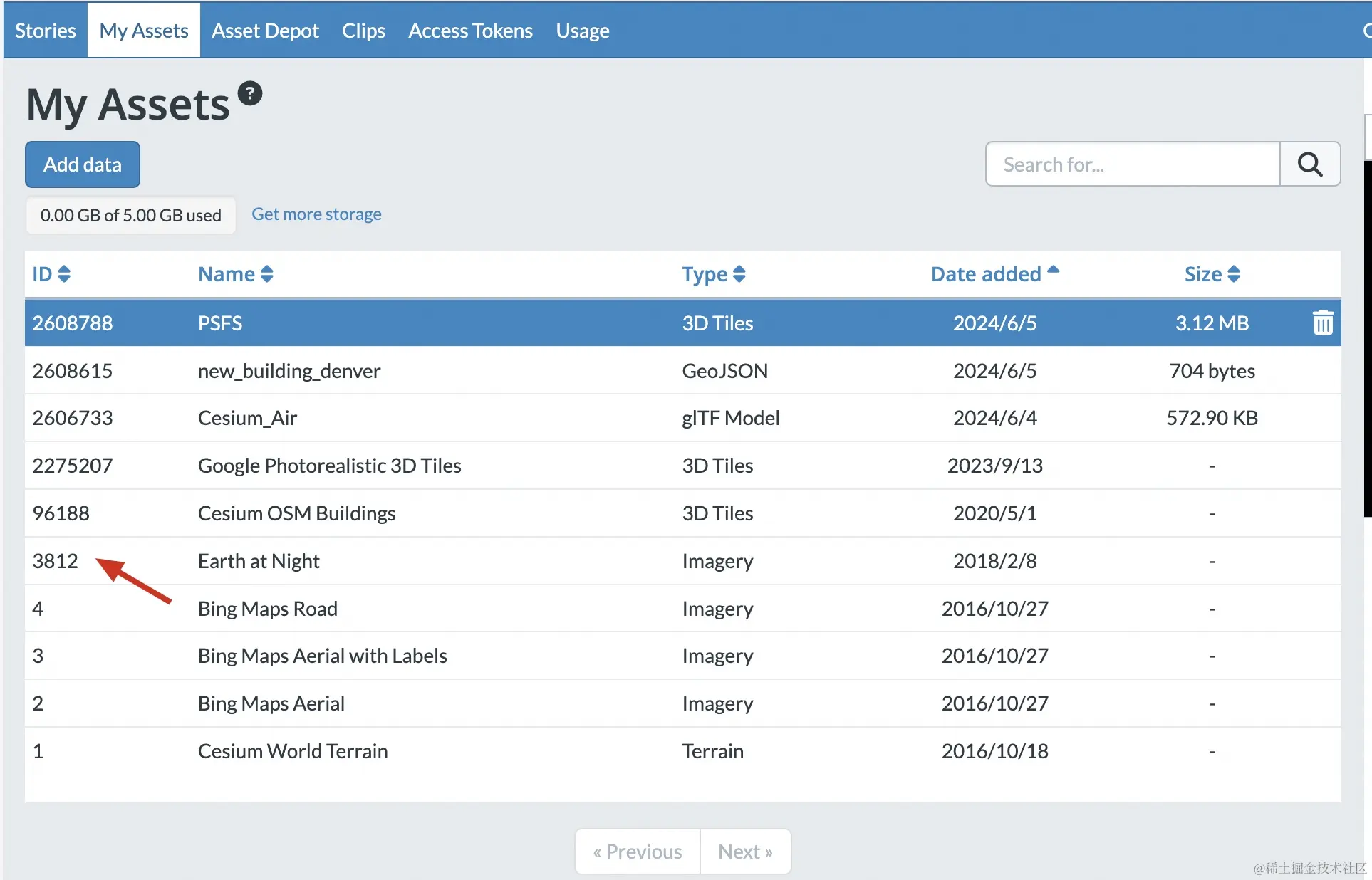
Task: Open the Stories tab
Action: point(45,31)
